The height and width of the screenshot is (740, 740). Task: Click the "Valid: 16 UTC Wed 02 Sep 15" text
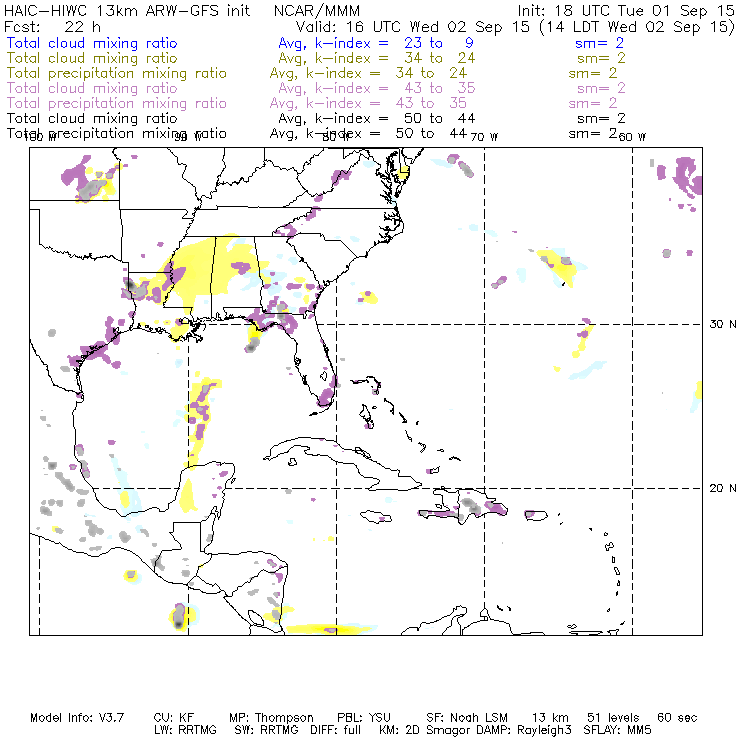[413, 27]
